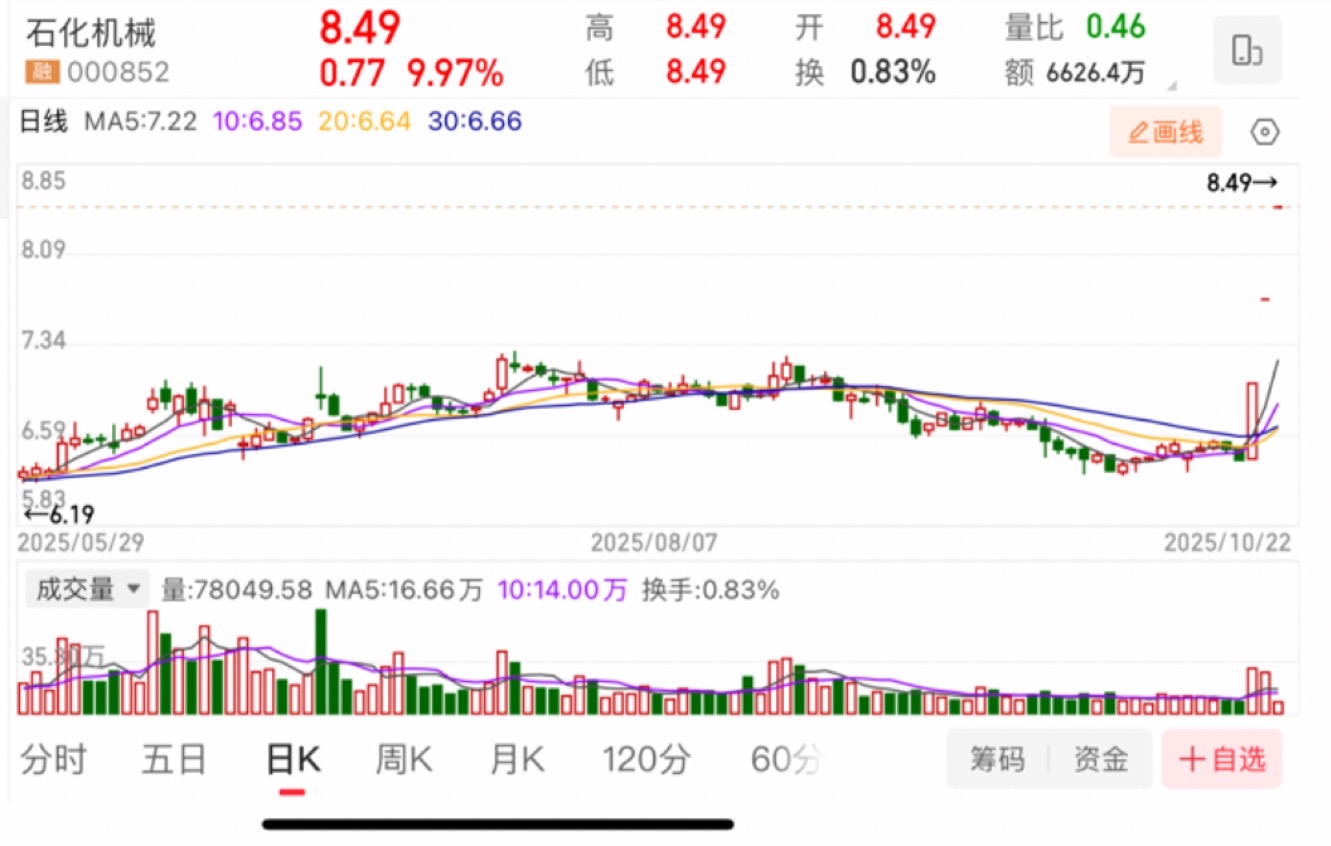Tap the 换 turnover rate 0.83% in header
Viewport: 1331px width, 846px height.
893,72
